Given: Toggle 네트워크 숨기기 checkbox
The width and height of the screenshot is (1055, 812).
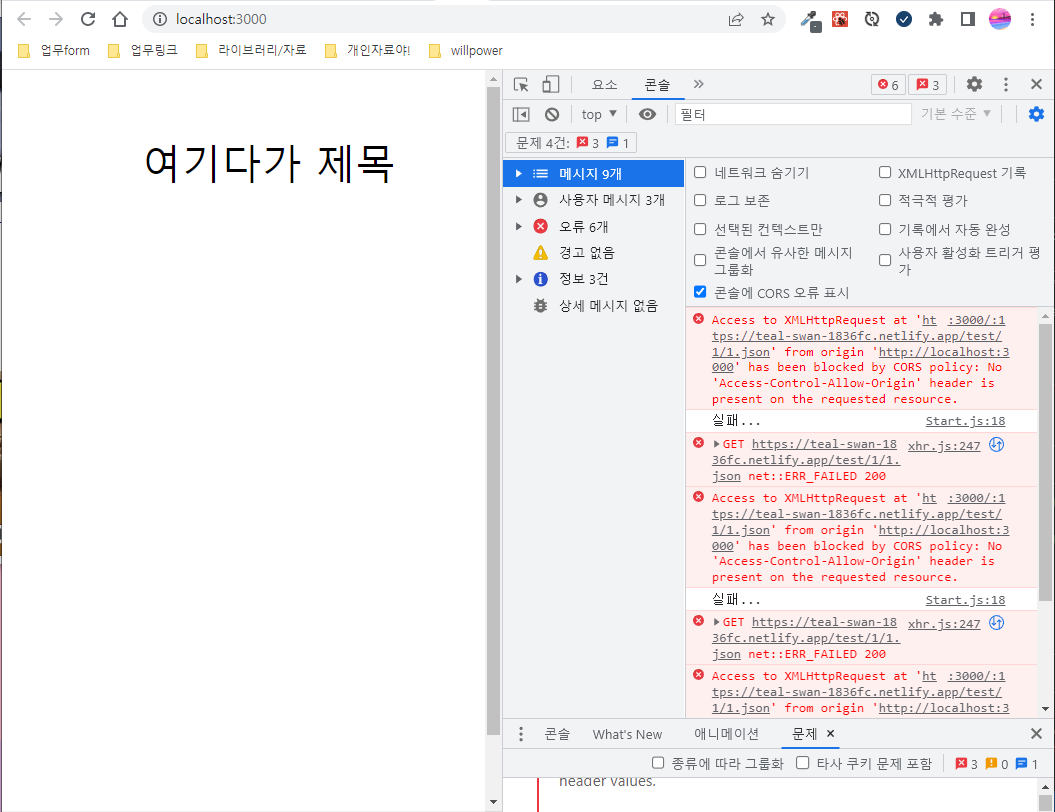Looking at the screenshot, I should 700,172.
